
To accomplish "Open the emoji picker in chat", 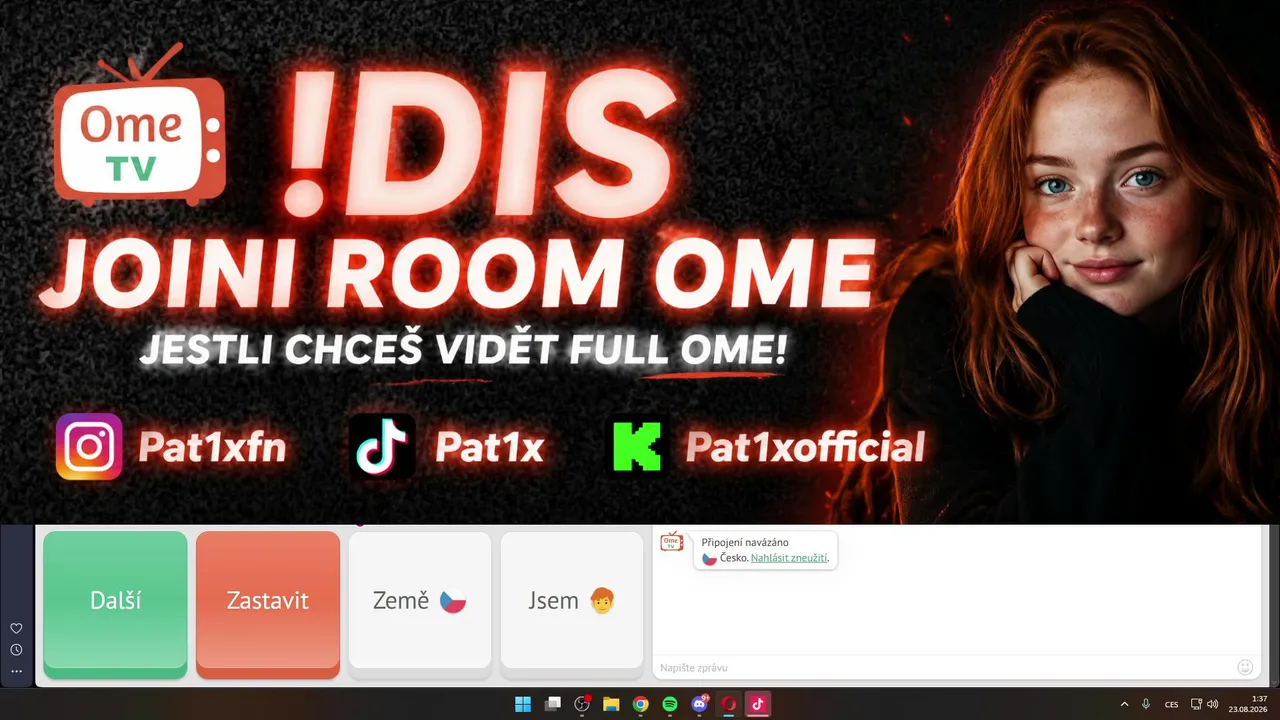I will (x=1245, y=667).
